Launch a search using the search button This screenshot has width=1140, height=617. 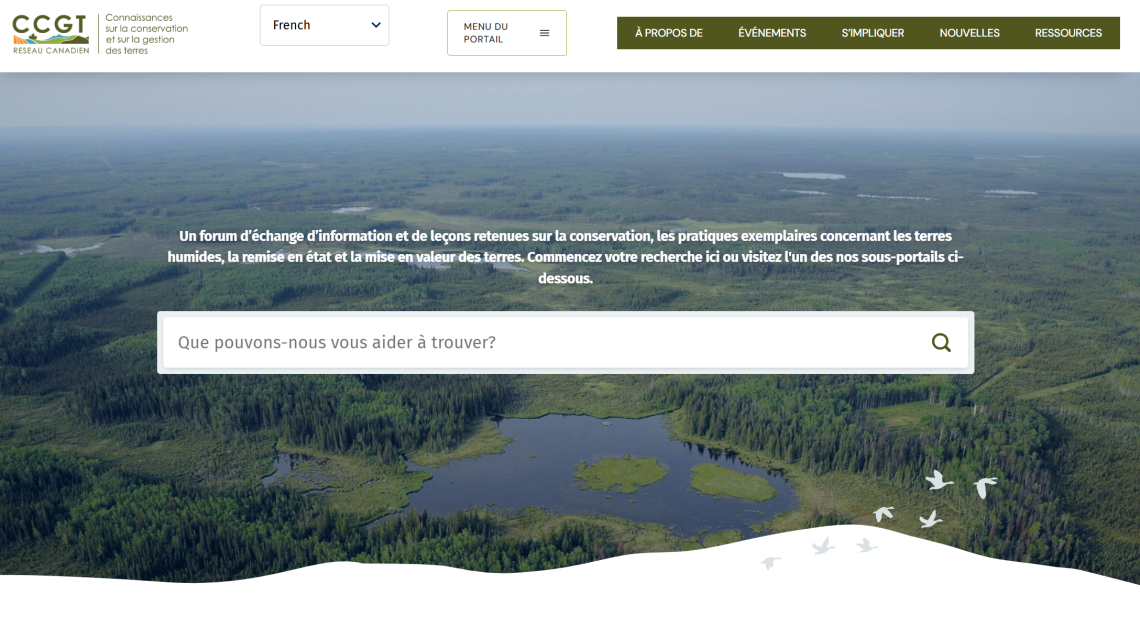(x=940, y=342)
